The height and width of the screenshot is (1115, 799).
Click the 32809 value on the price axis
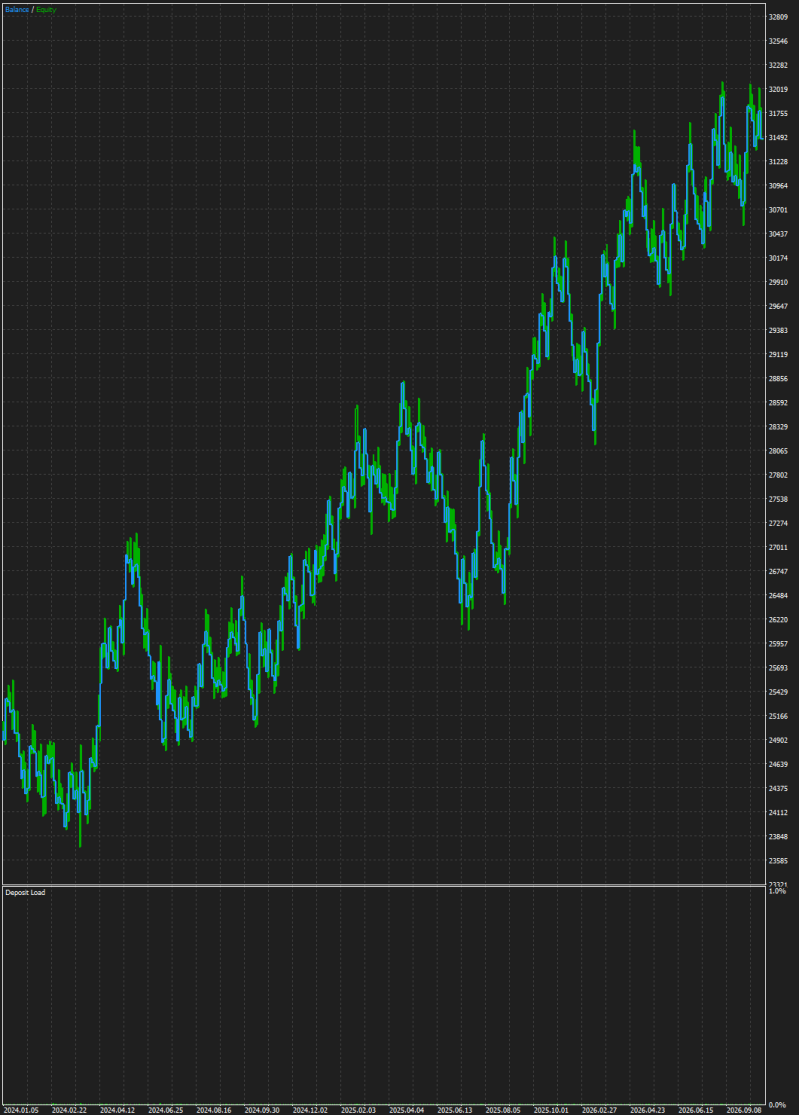click(778, 17)
